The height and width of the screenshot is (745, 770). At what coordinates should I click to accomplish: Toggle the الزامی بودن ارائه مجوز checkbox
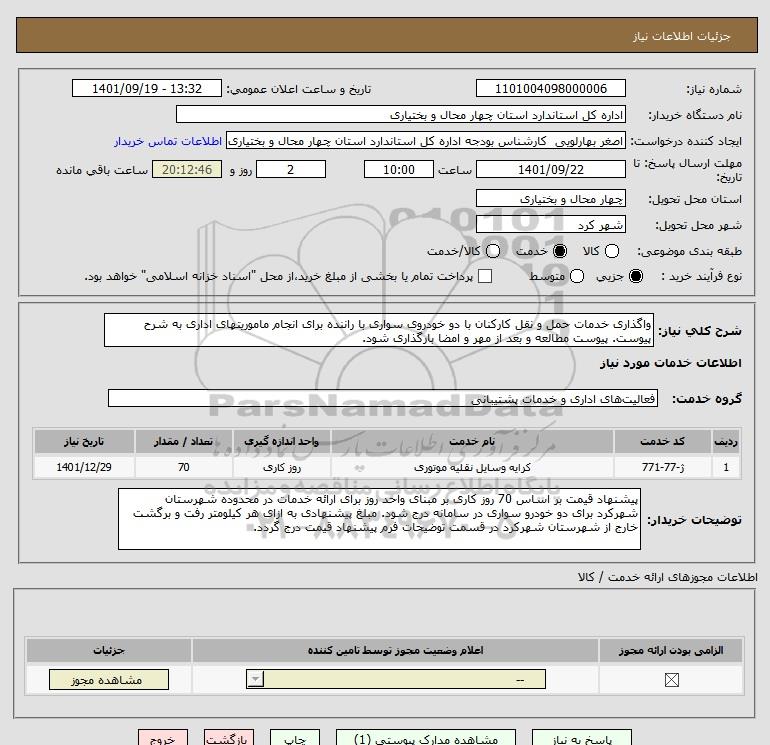(x=671, y=680)
